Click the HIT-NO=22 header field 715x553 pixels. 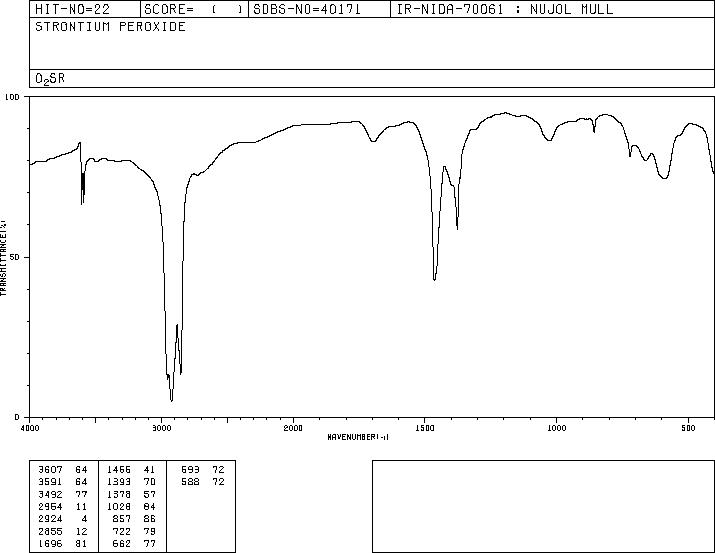[73, 9]
